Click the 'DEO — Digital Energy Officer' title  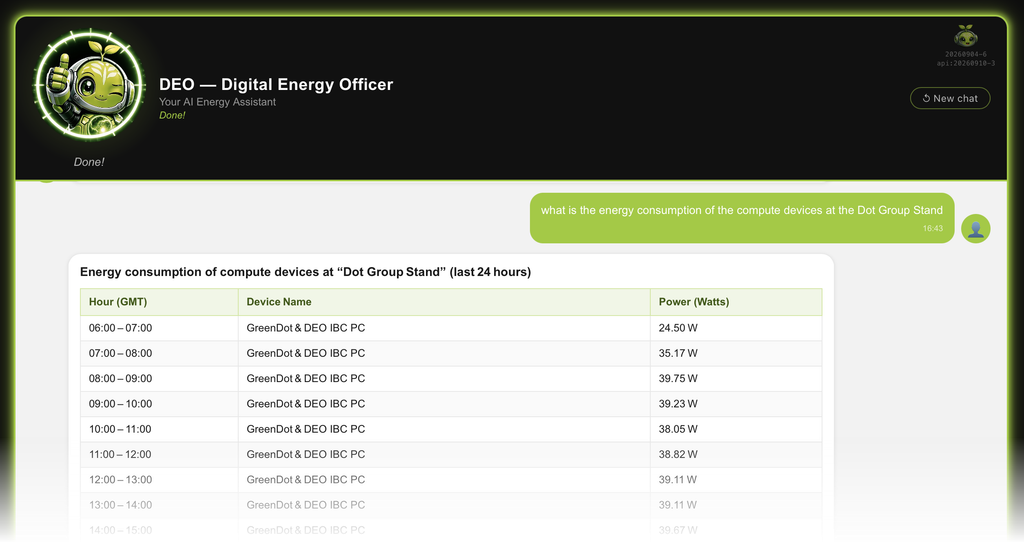[276, 84]
